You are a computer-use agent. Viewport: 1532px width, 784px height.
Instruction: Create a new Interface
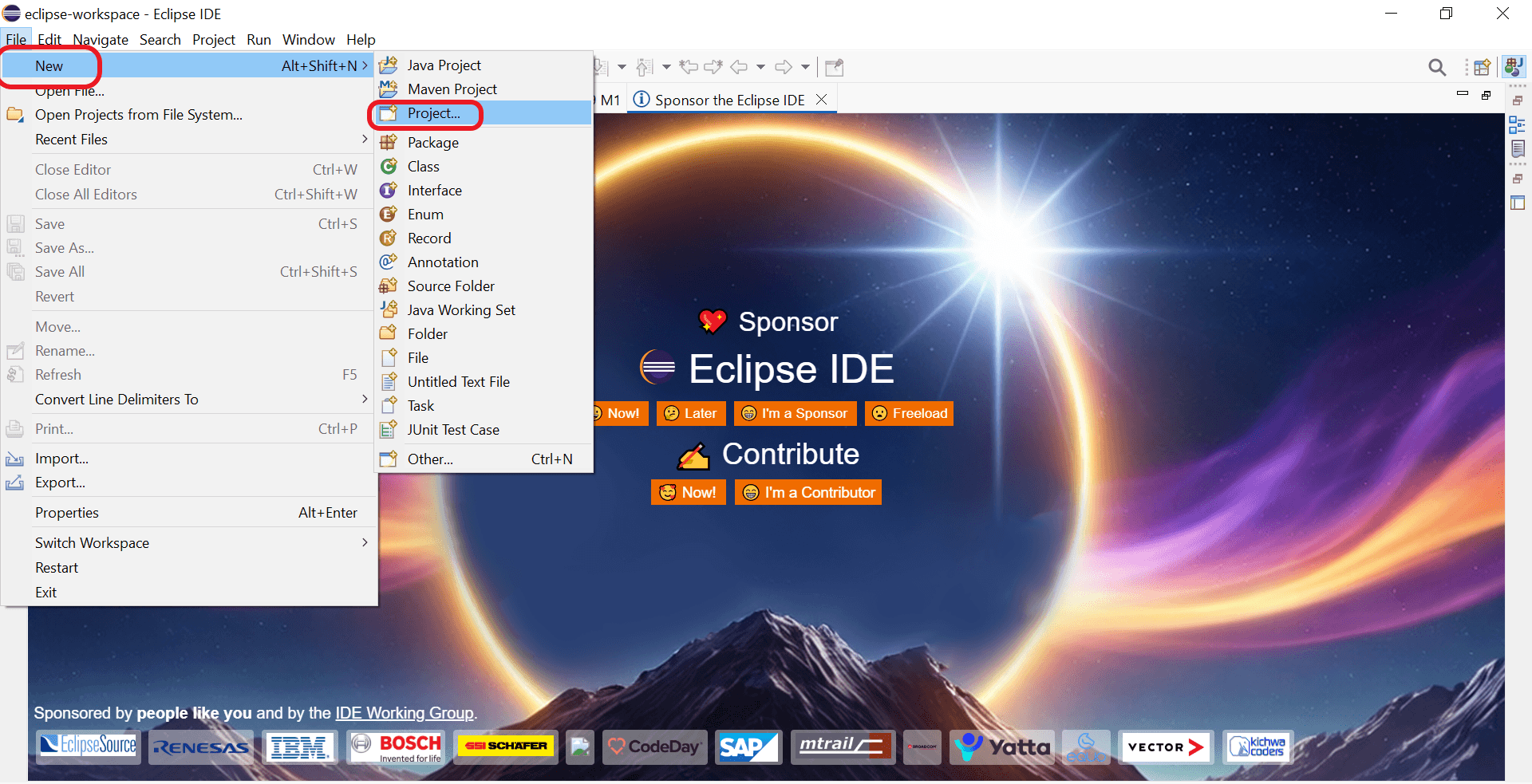484,191
